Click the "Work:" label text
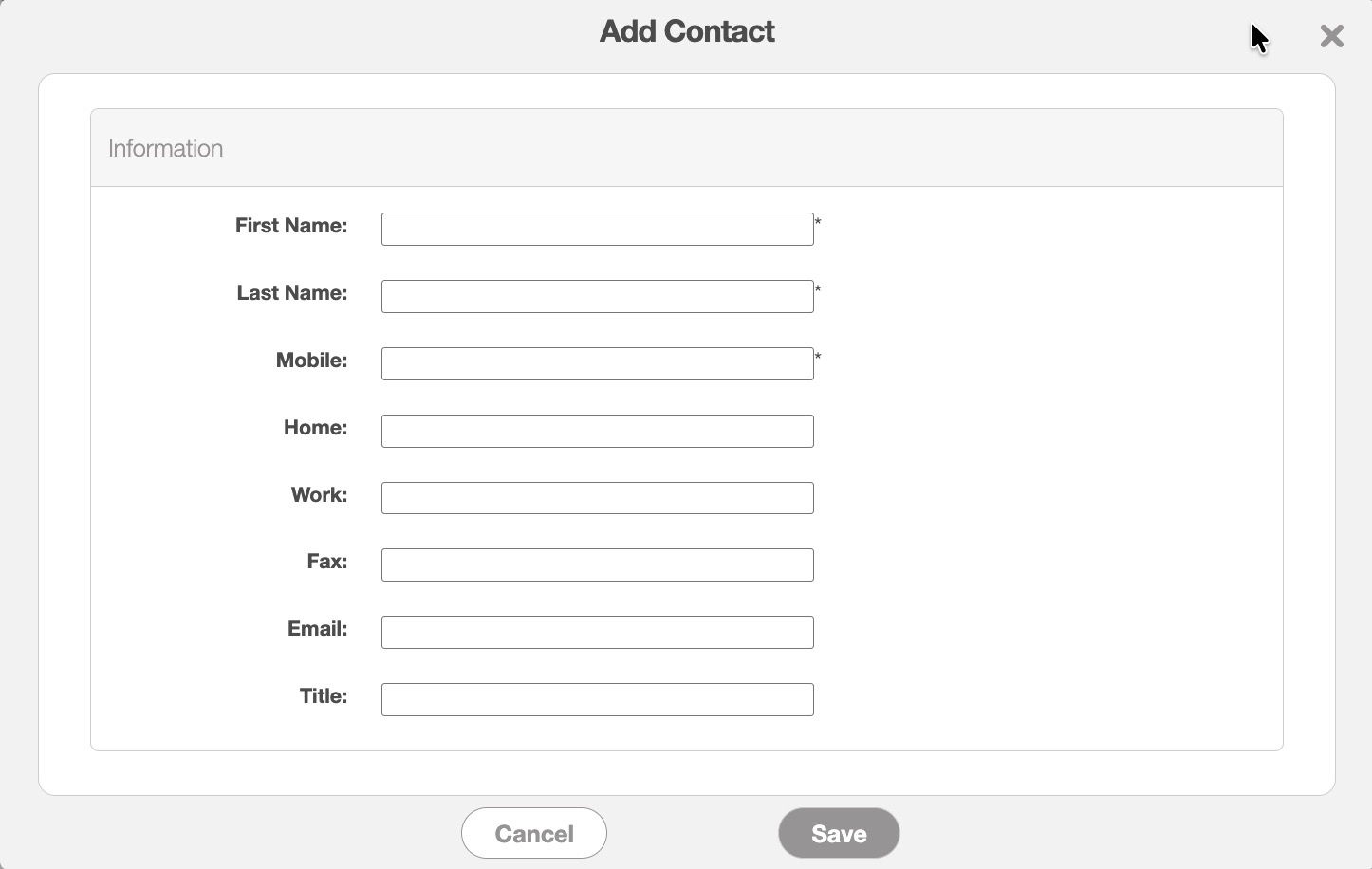The height and width of the screenshot is (869, 1372). click(x=319, y=495)
